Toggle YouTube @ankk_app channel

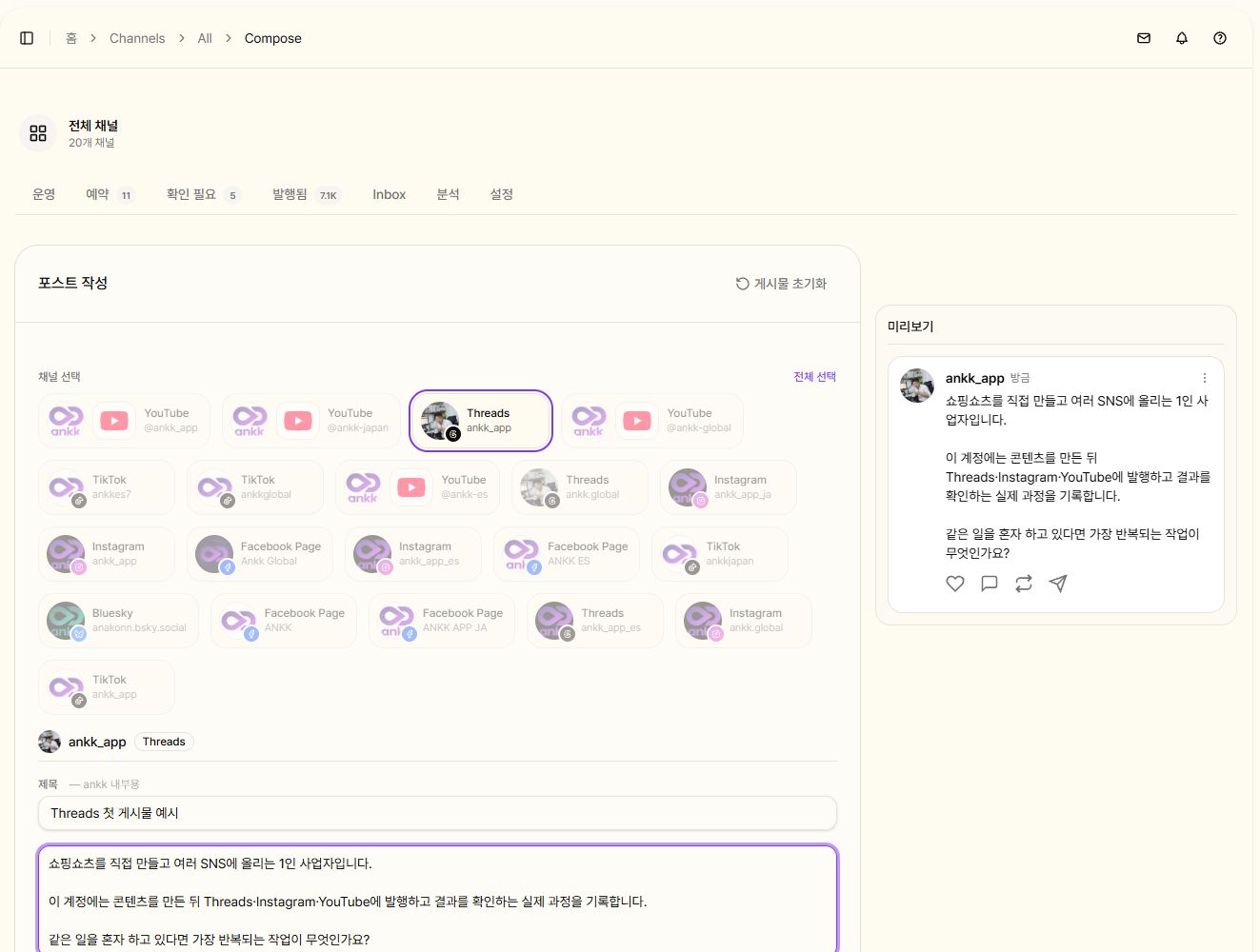tap(124, 421)
